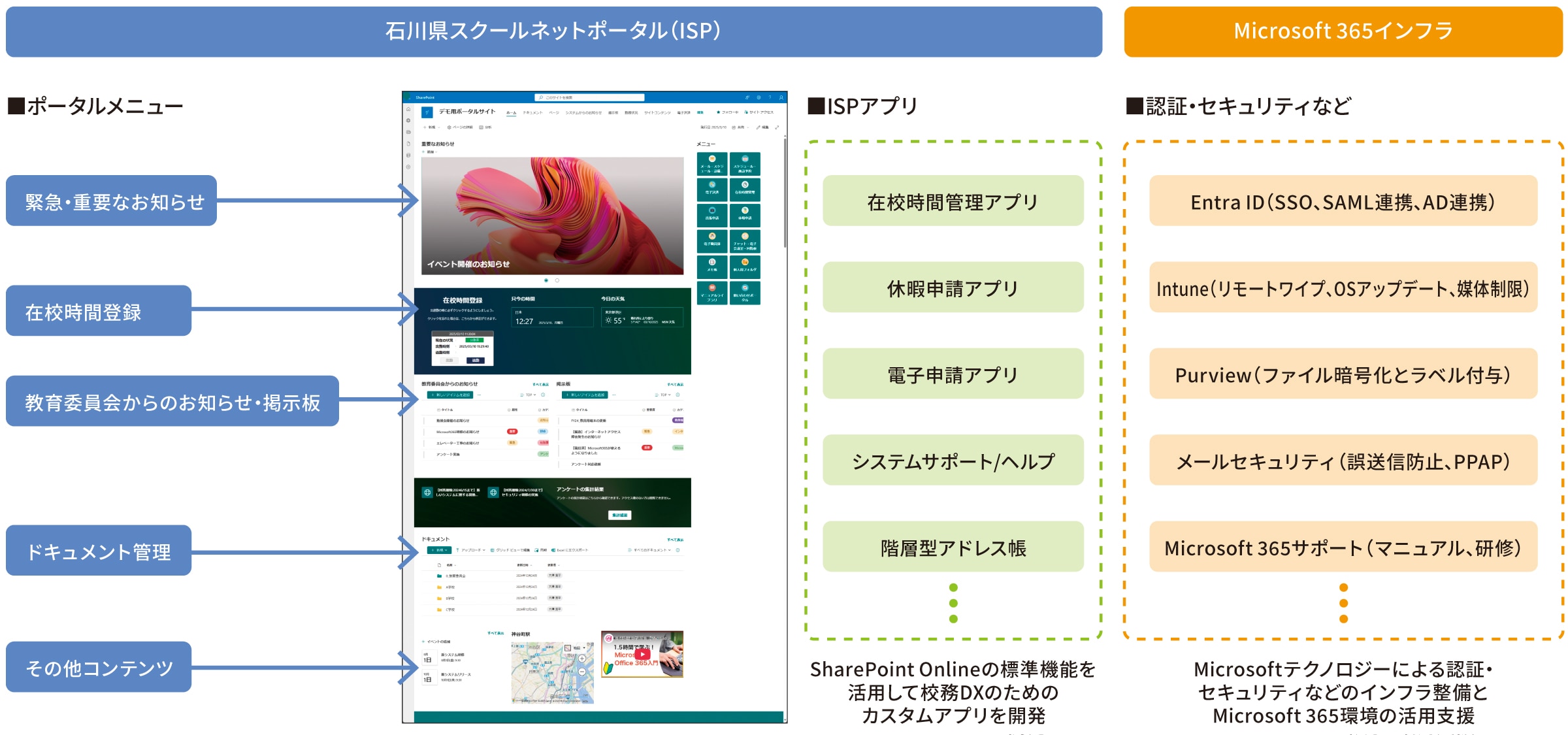
Task: Click ページの詳細 in page toolbar
Action: [x=460, y=127]
